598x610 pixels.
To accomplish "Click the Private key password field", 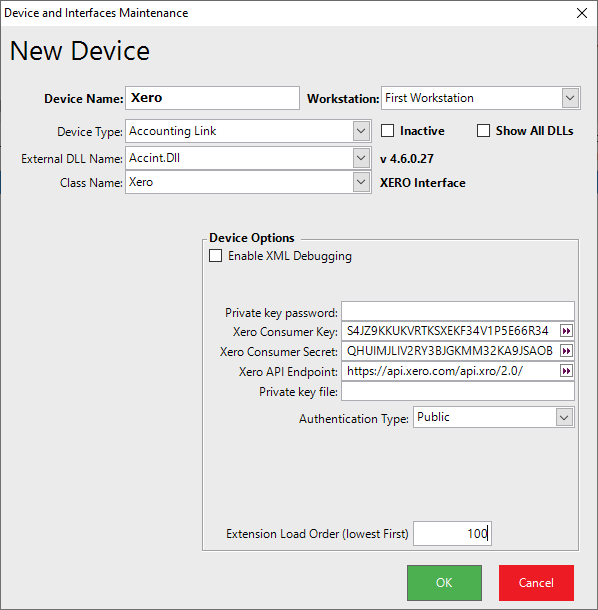I will point(458,311).
